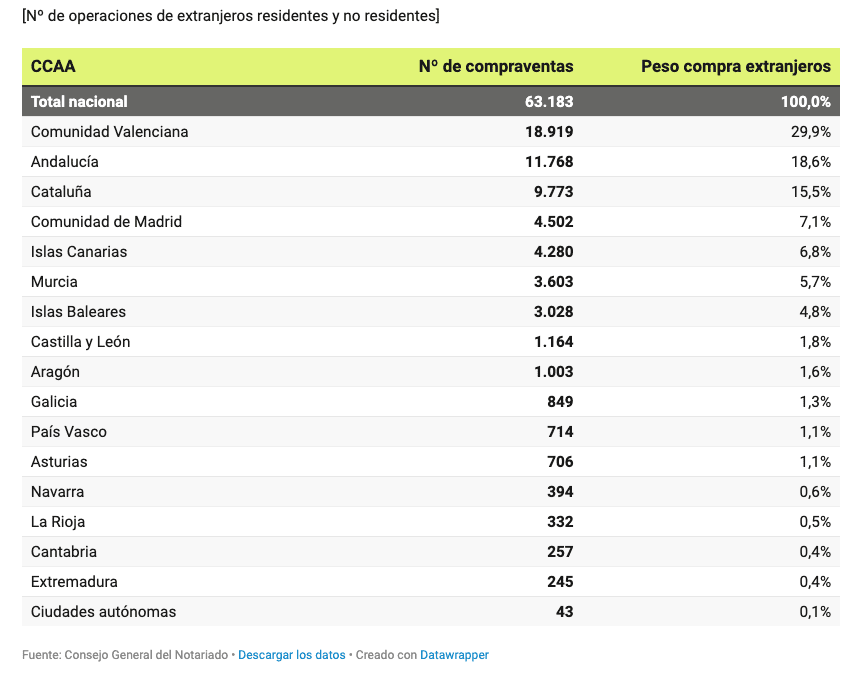This screenshot has width=868, height=694.
Task: Click Aragón's 1.003 sales figure
Action: point(553,372)
